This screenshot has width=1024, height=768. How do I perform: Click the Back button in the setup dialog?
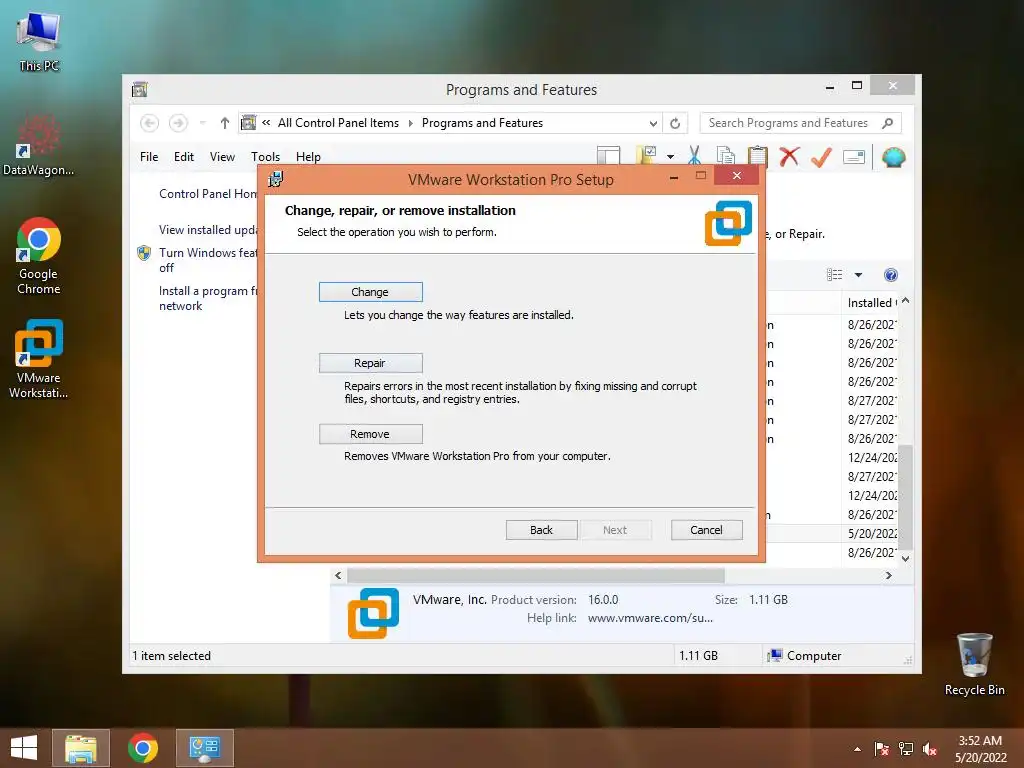click(x=541, y=530)
